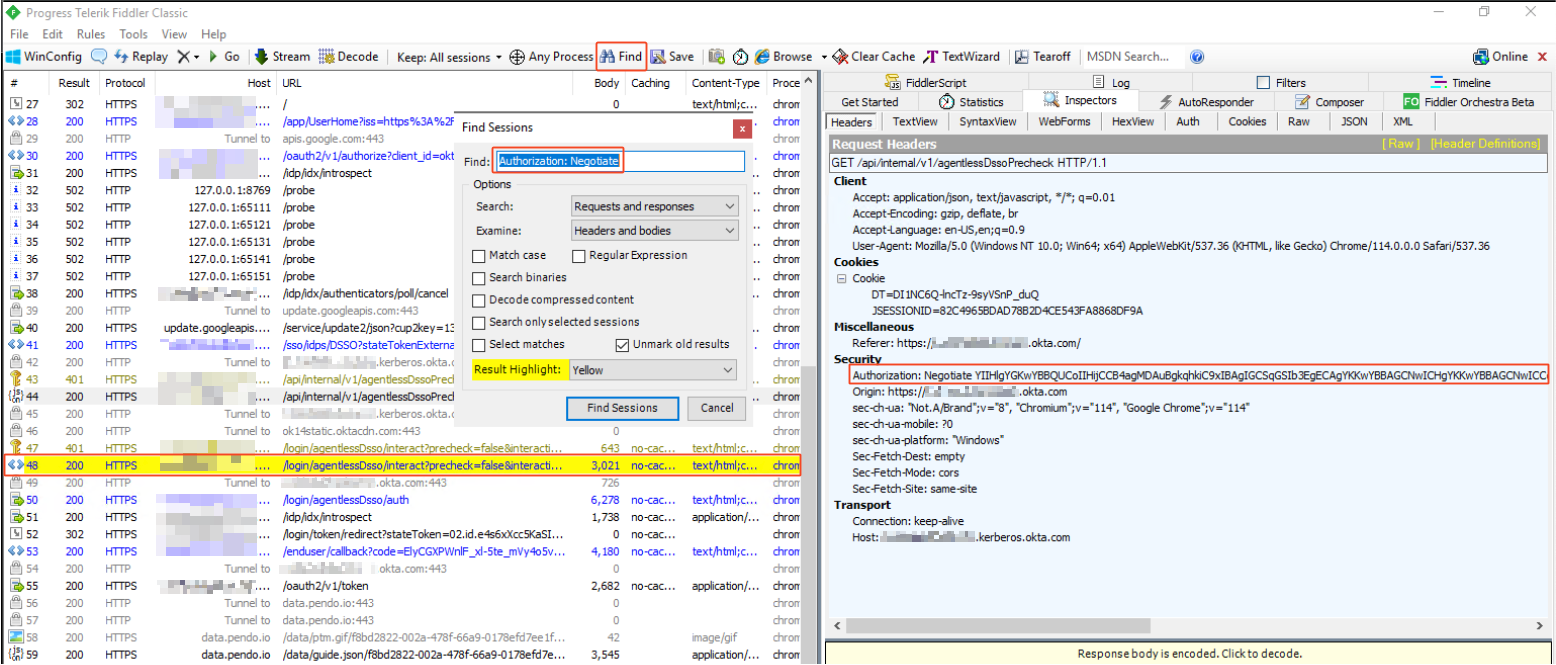This screenshot has height=665, width=1556.
Task: Click the timer stopwatch icon
Action: coord(741,57)
